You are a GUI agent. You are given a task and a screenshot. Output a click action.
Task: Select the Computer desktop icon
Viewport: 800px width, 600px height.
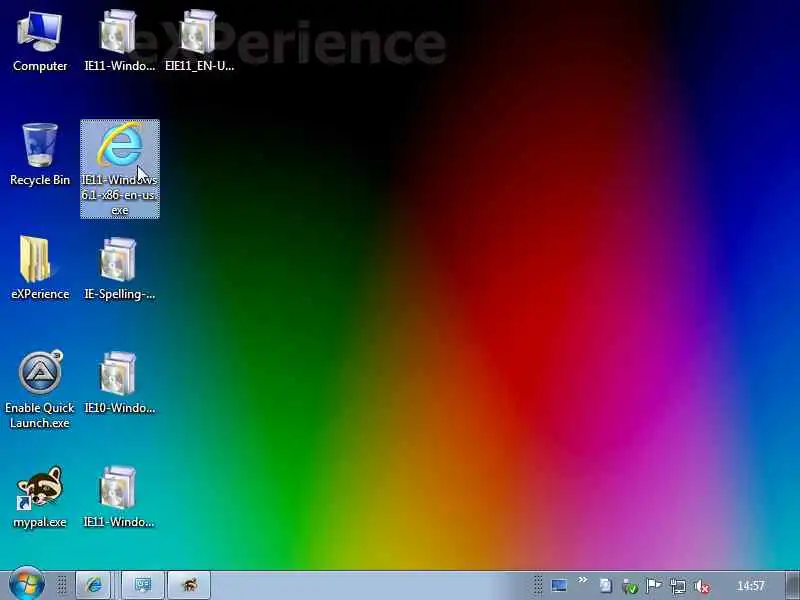(40, 41)
